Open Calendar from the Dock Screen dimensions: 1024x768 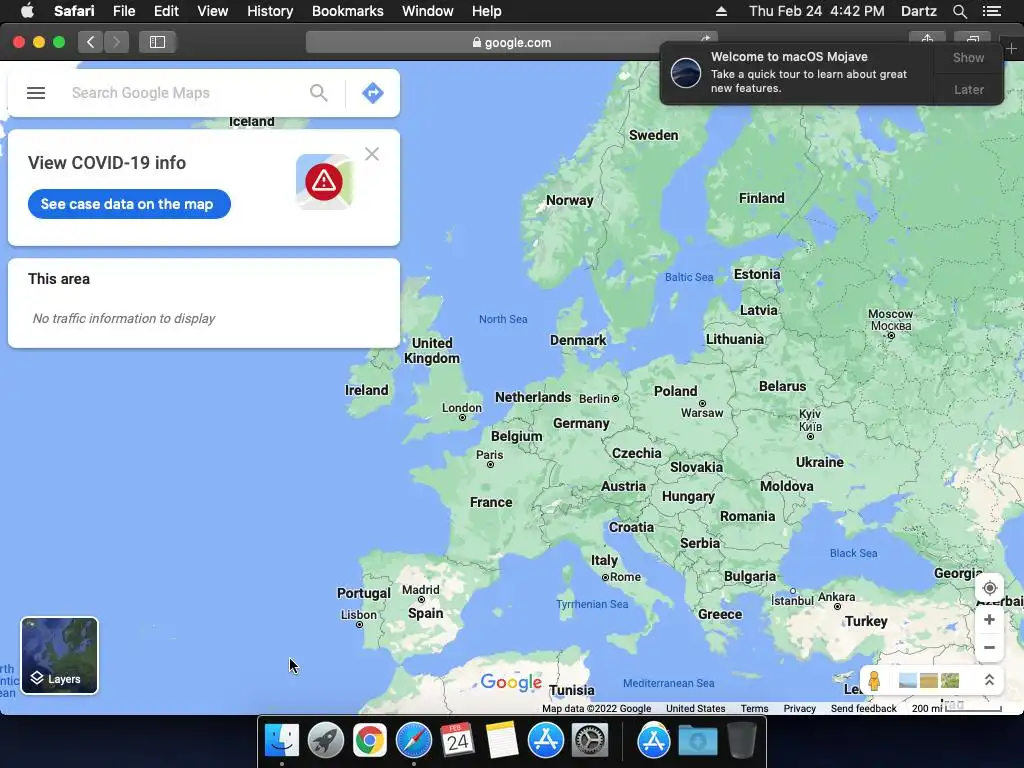point(457,741)
